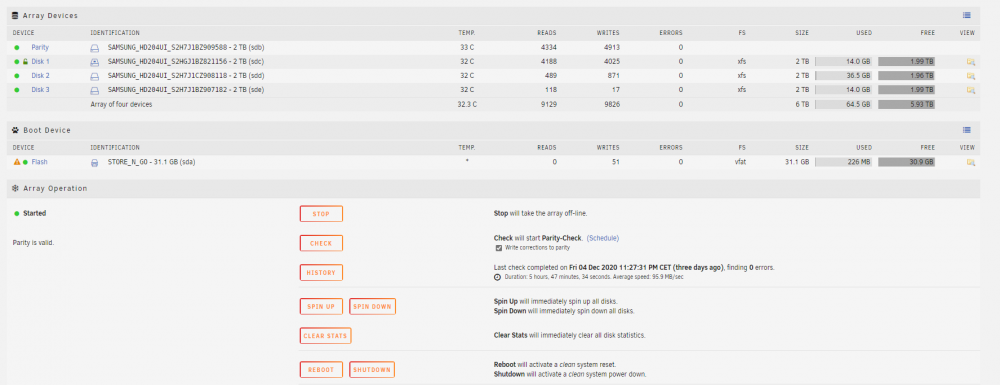Toggle Write corrections to parity checkbox
Viewport: 1000px width, 385px height.
[x=499, y=247]
